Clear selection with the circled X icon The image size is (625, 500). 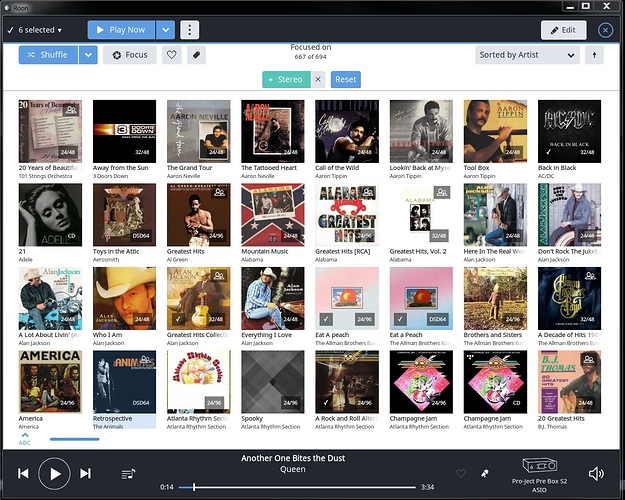(x=605, y=30)
